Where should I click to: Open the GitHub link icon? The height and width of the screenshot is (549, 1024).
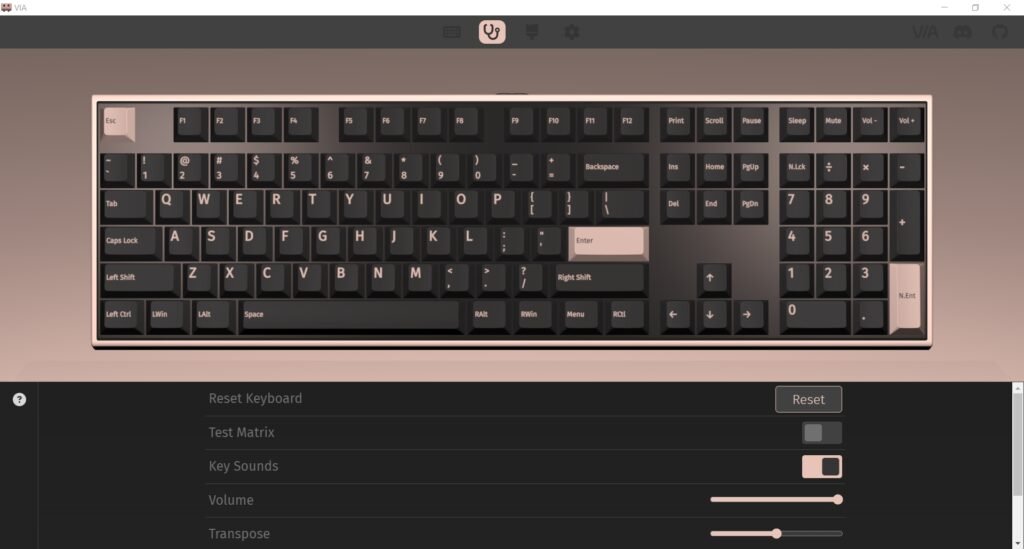pyautogui.click(x=1000, y=32)
